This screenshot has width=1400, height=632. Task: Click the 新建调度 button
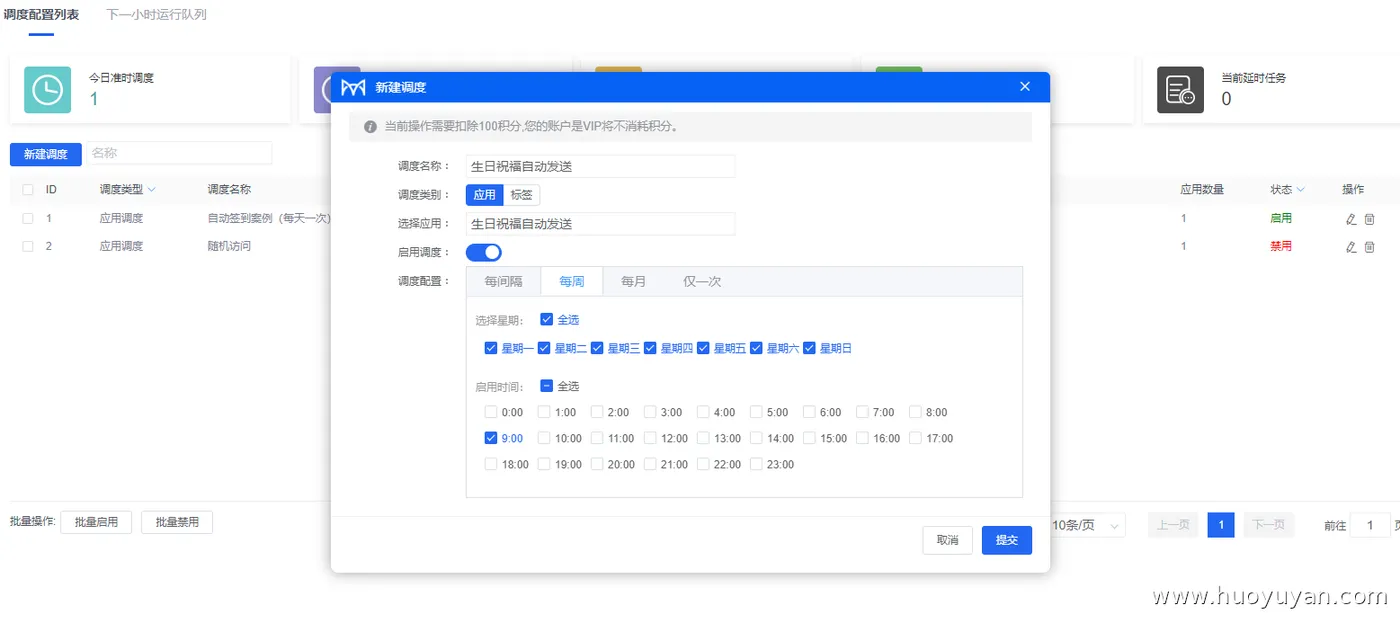pos(46,154)
